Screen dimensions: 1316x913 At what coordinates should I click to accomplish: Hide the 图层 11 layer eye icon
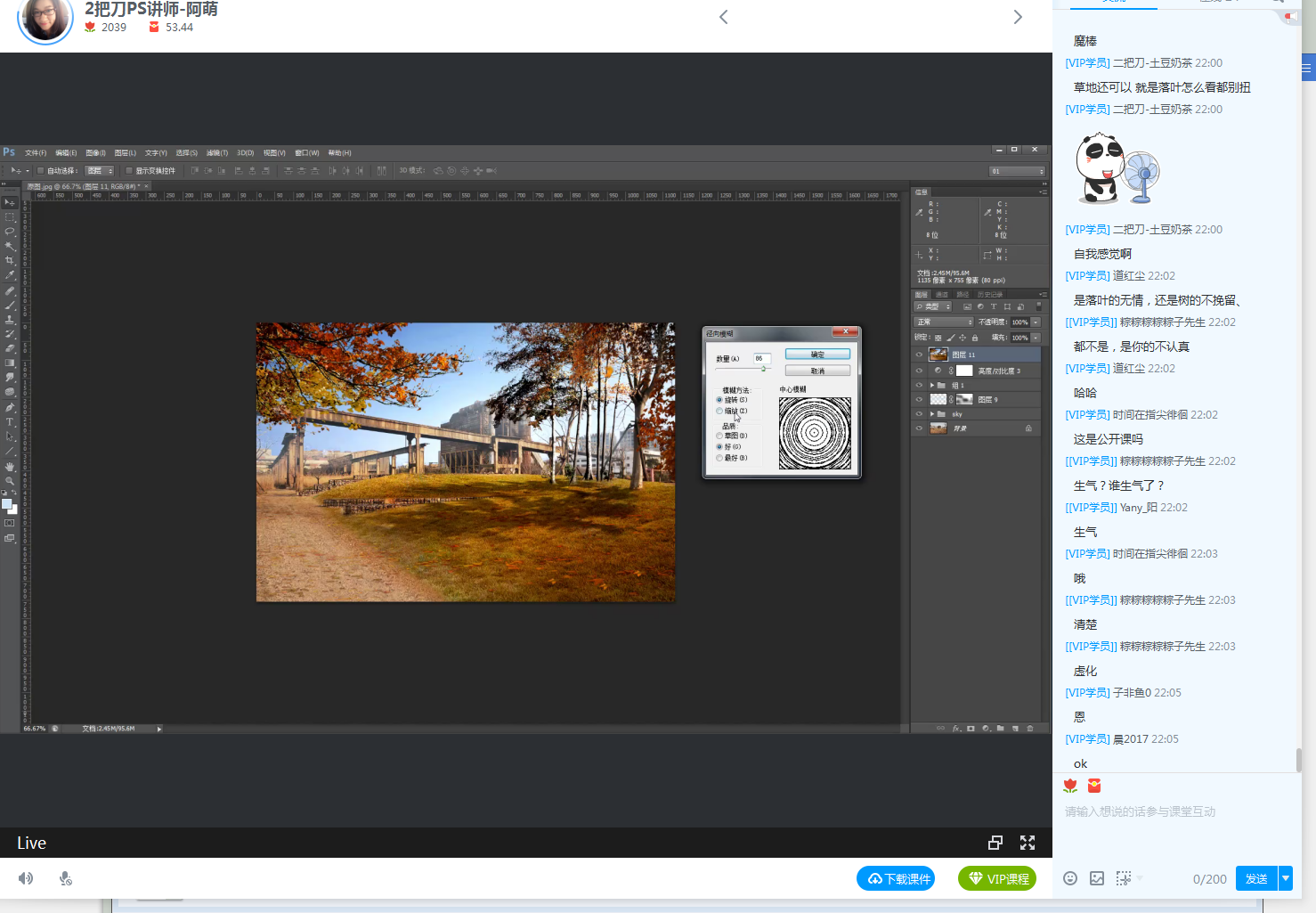919,355
